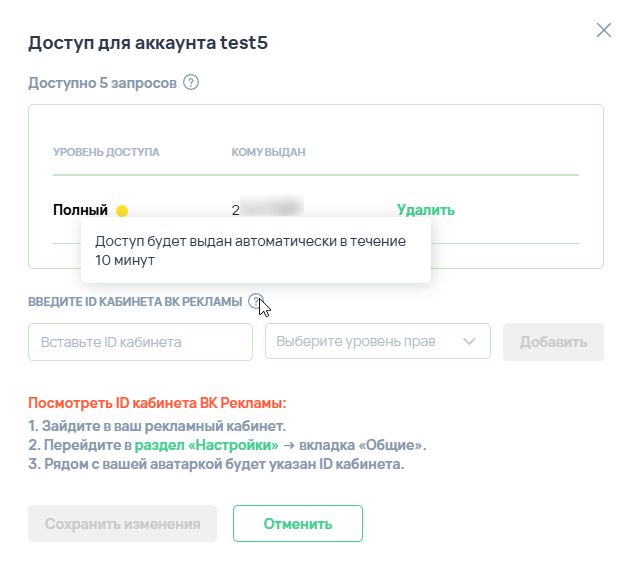
Task: Open the 'Выберите уровень прав' dropdown
Action: pos(378,341)
